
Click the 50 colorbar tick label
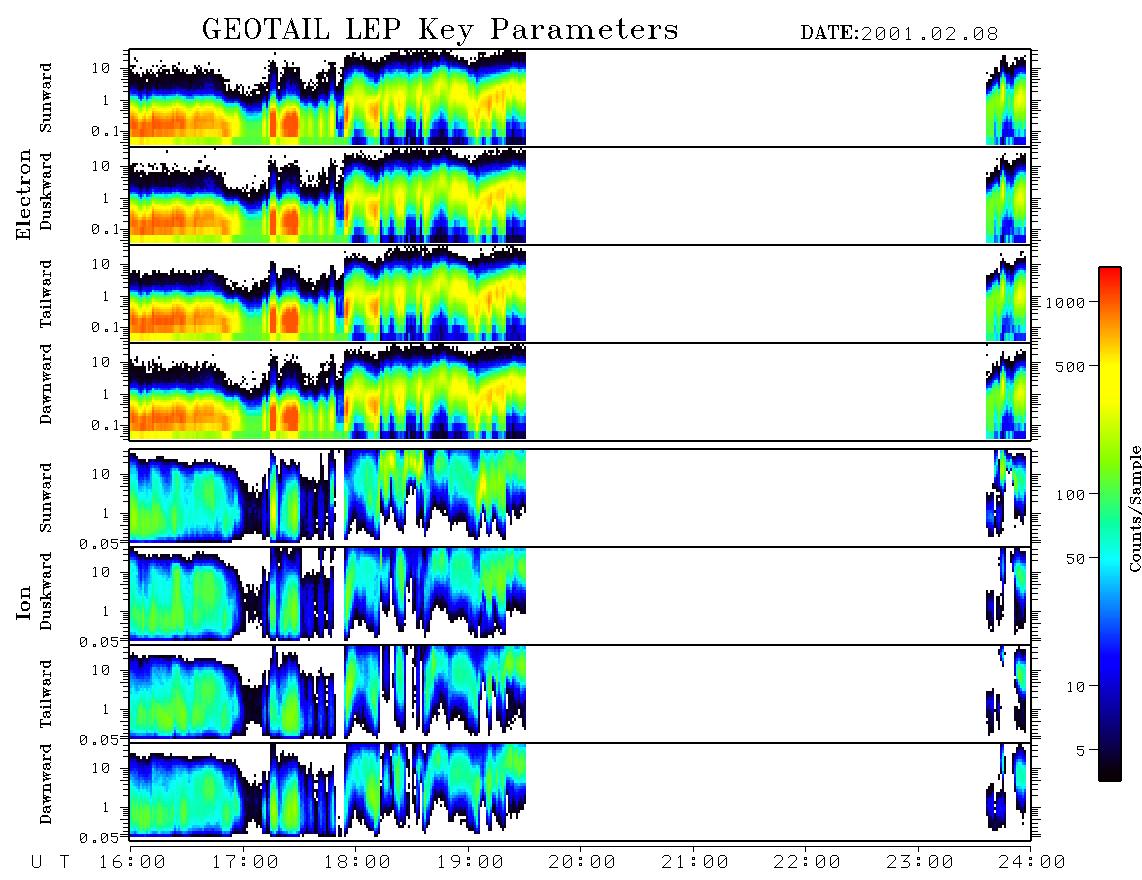[1075, 559]
